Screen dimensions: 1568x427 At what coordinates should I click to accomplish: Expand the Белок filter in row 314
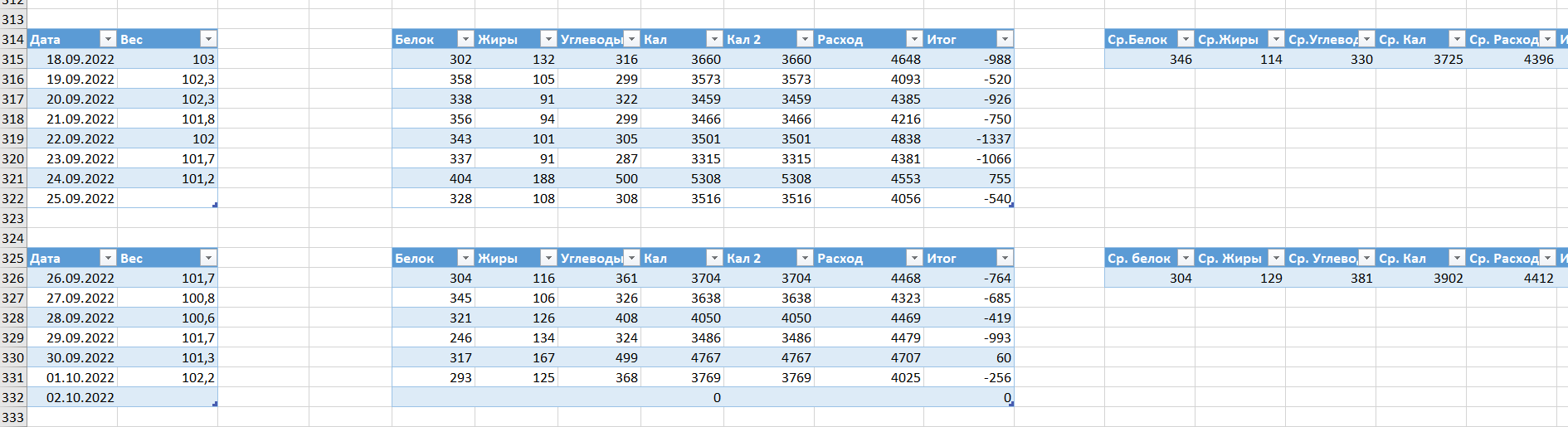(x=465, y=39)
